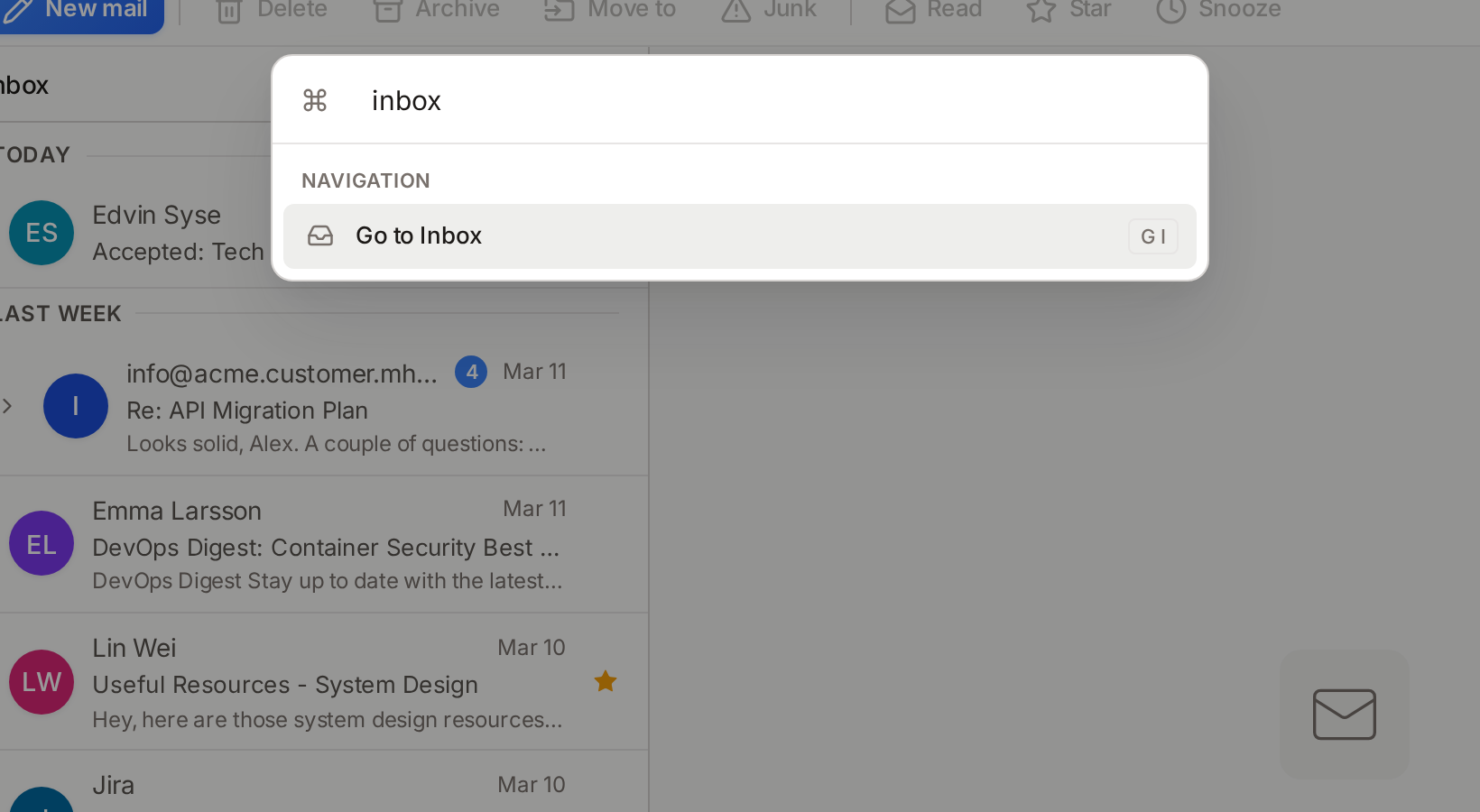Image resolution: width=1480 pixels, height=812 pixels.
Task: Mark as Junk using warning icon
Action: (736, 11)
